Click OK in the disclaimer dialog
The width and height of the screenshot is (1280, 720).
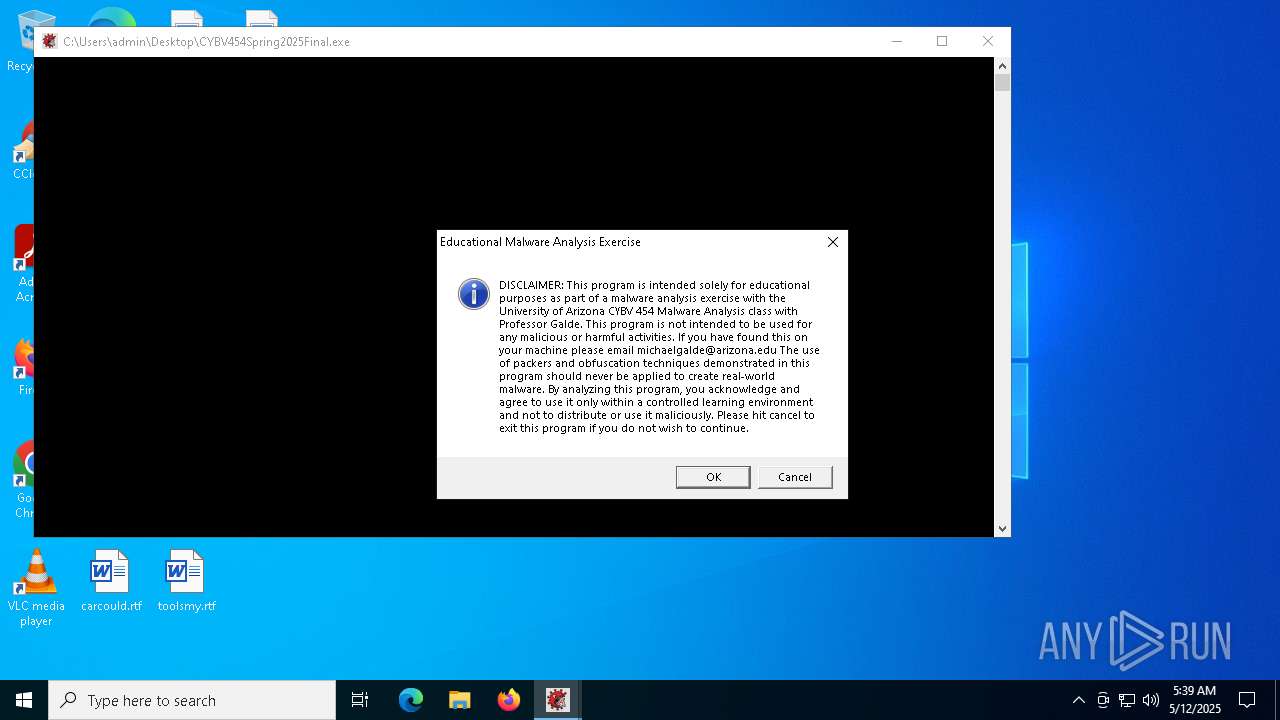pos(713,477)
